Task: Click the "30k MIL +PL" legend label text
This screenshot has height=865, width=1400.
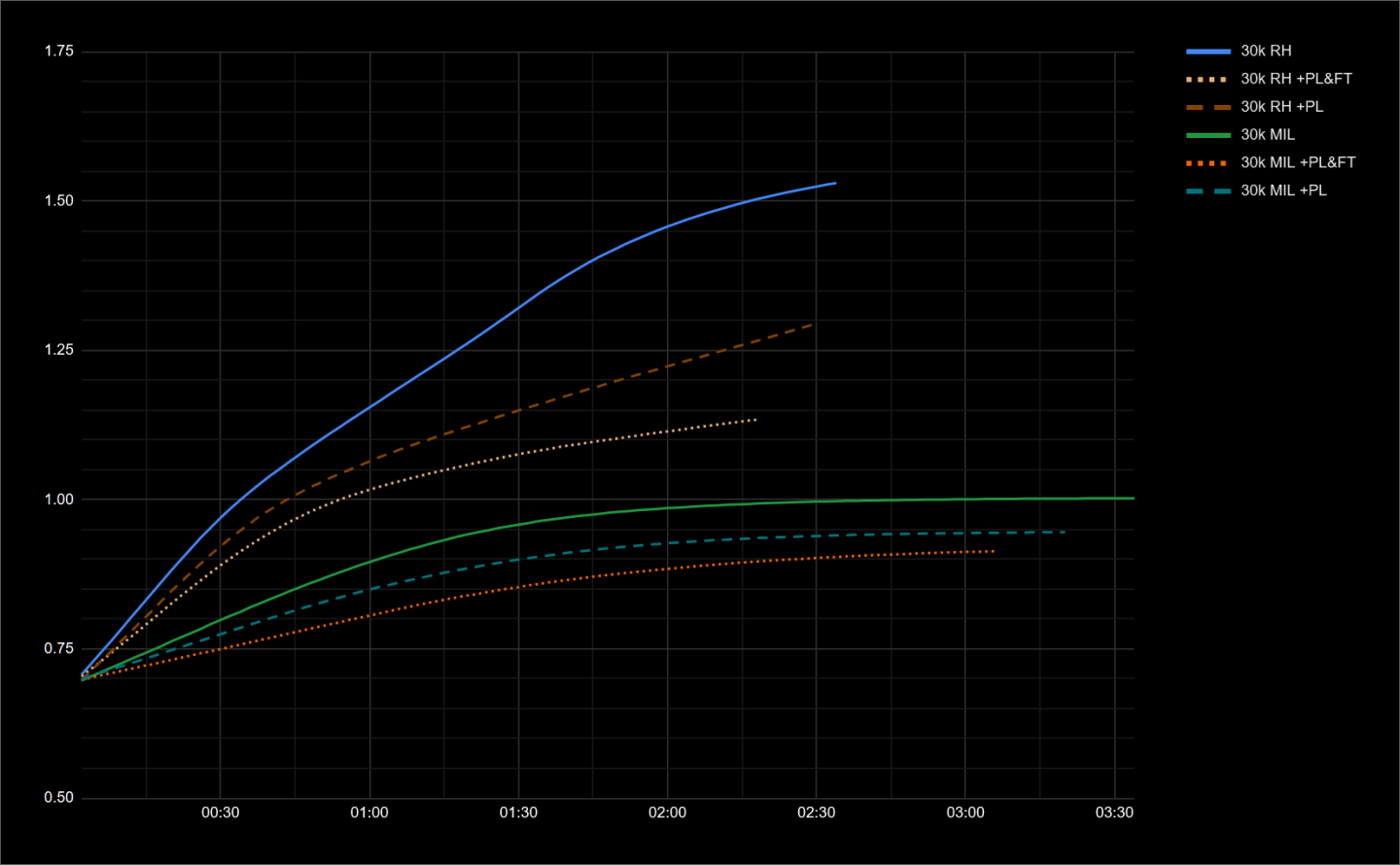Action: [1278, 190]
